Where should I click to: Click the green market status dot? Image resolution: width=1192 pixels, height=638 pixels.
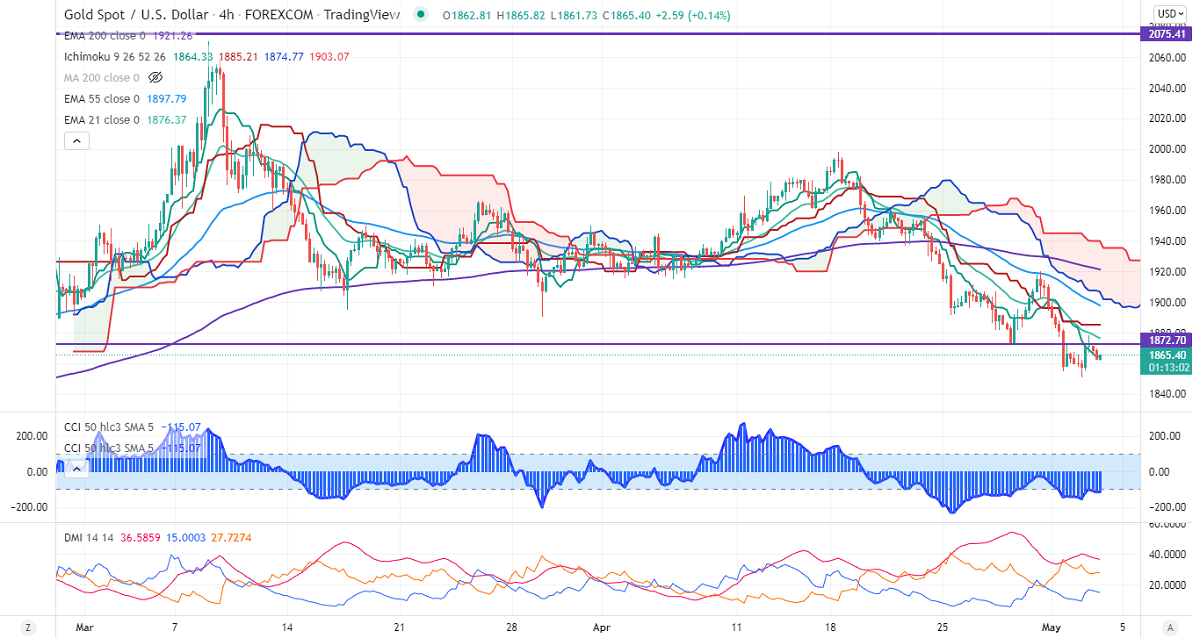pyautogui.click(x=421, y=14)
